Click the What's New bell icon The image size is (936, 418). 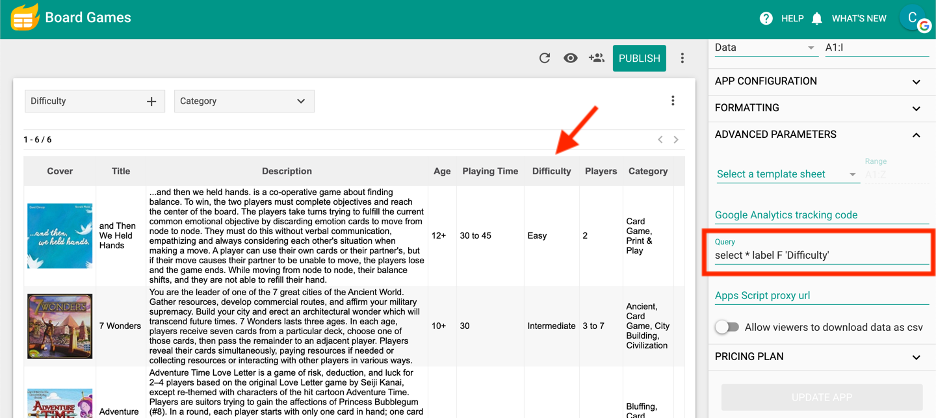tap(817, 19)
